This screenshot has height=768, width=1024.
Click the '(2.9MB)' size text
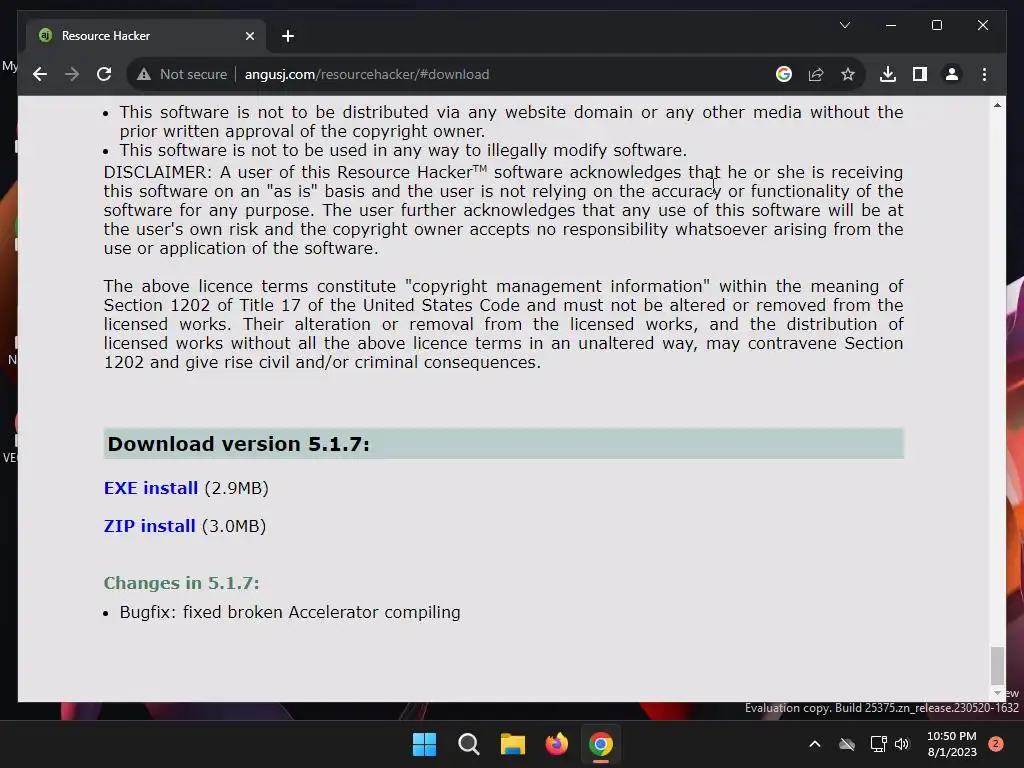(236, 488)
